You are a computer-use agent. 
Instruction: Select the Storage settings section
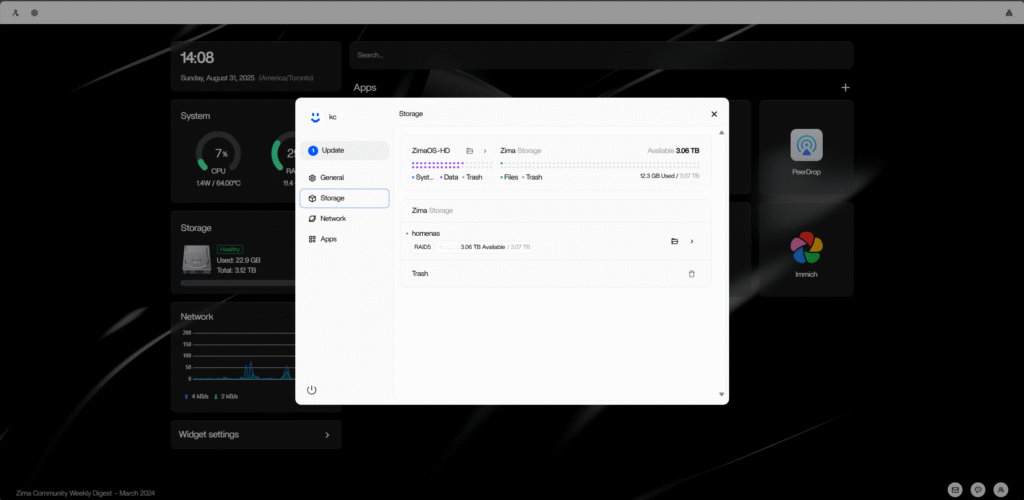click(x=344, y=198)
